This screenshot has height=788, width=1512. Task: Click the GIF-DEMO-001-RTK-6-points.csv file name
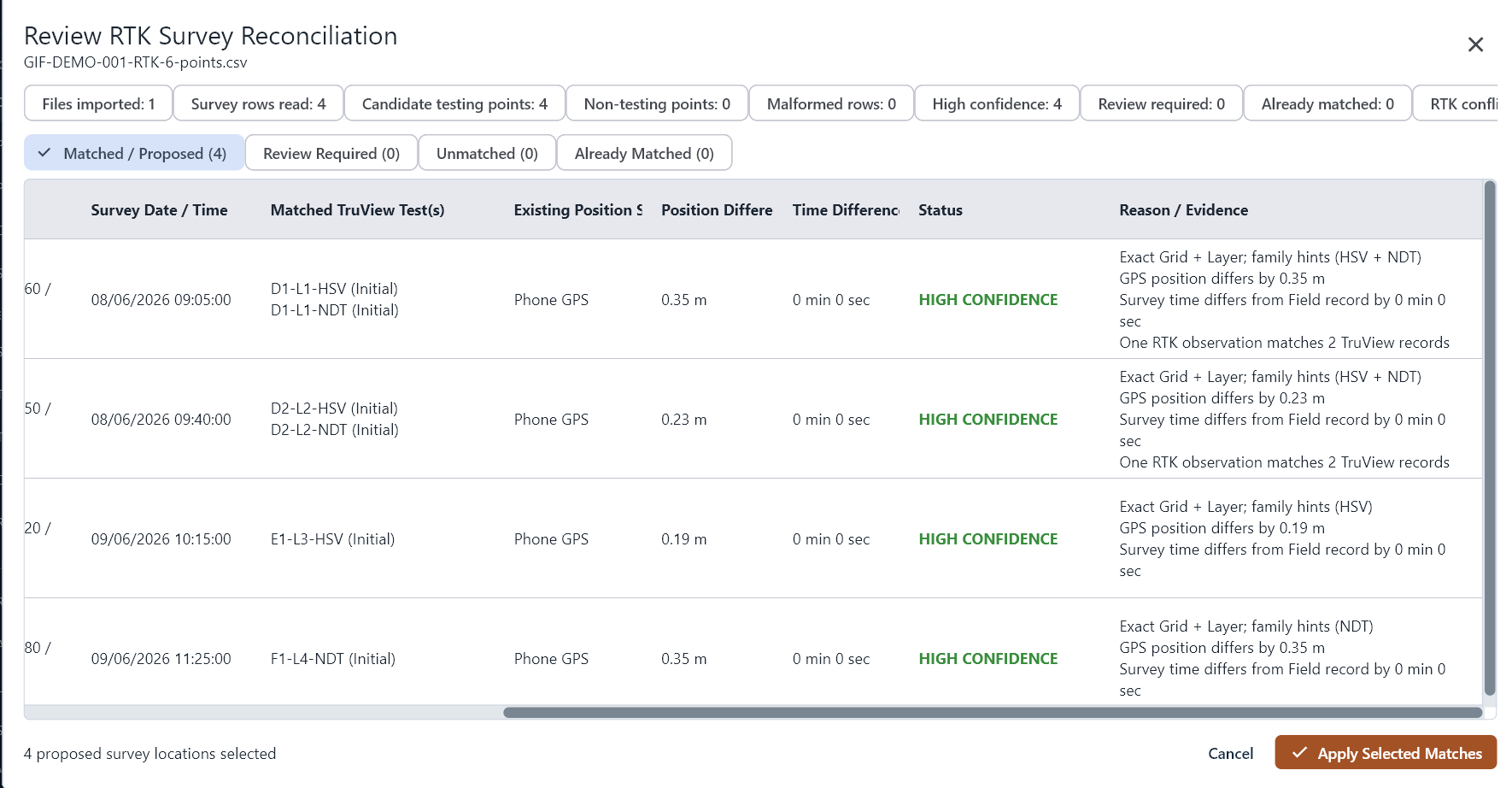(x=135, y=62)
